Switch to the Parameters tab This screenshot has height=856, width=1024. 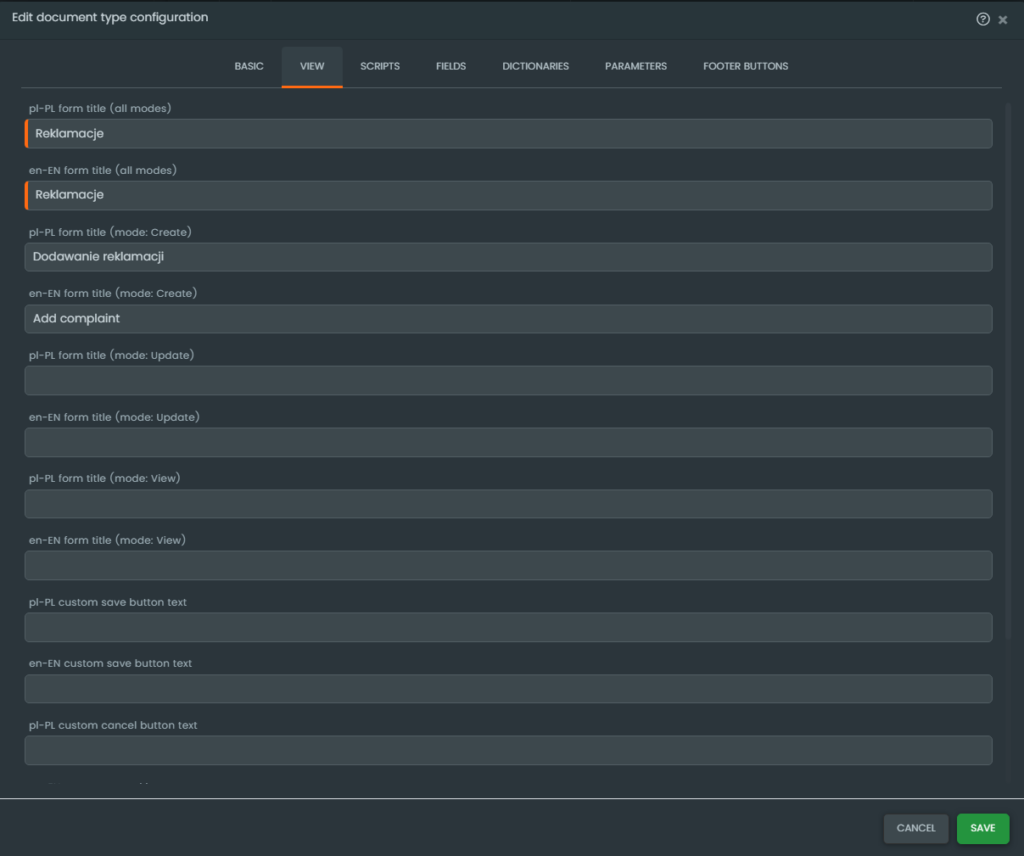636,66
